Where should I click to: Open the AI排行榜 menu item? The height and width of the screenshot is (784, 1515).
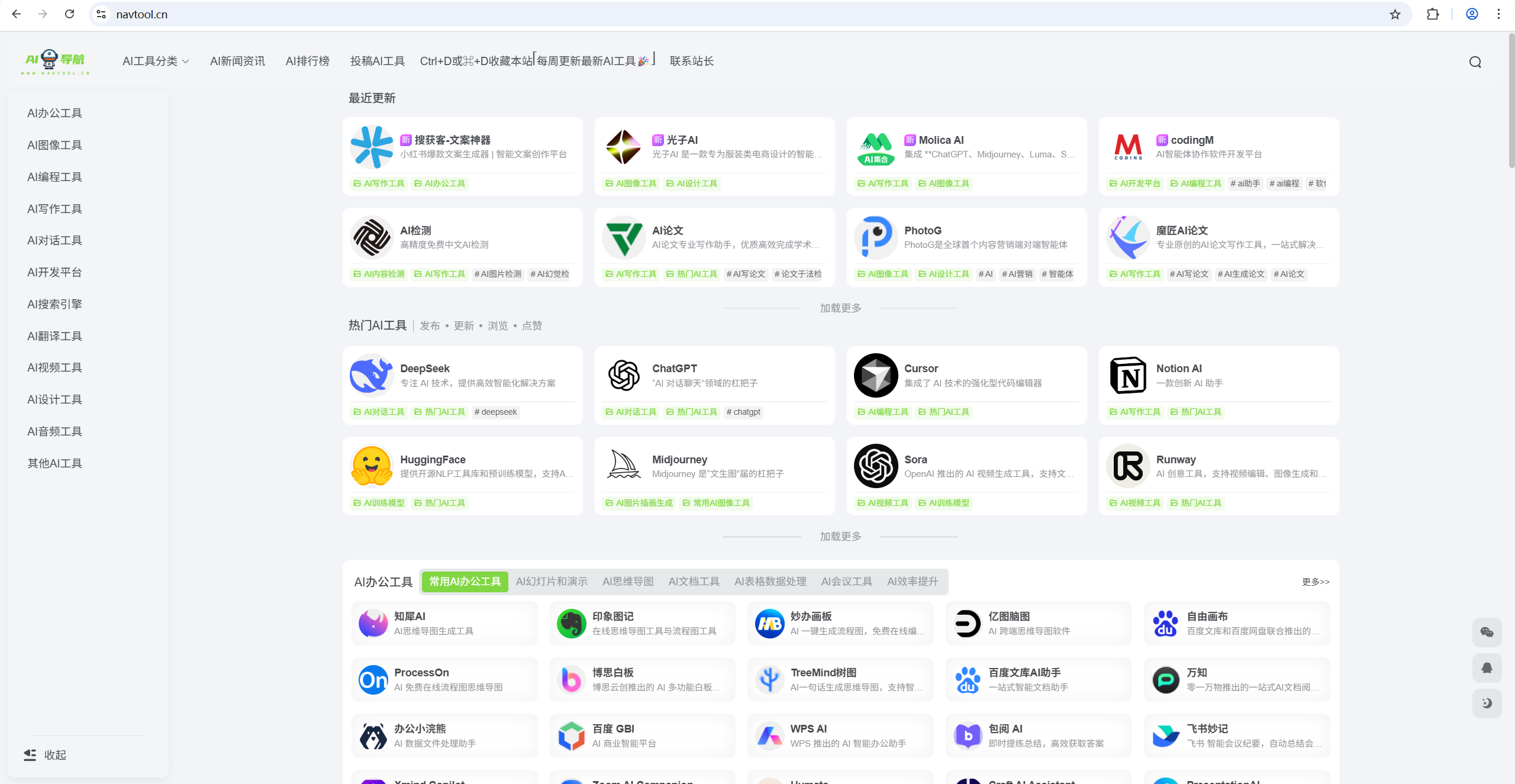click(307, 61)
